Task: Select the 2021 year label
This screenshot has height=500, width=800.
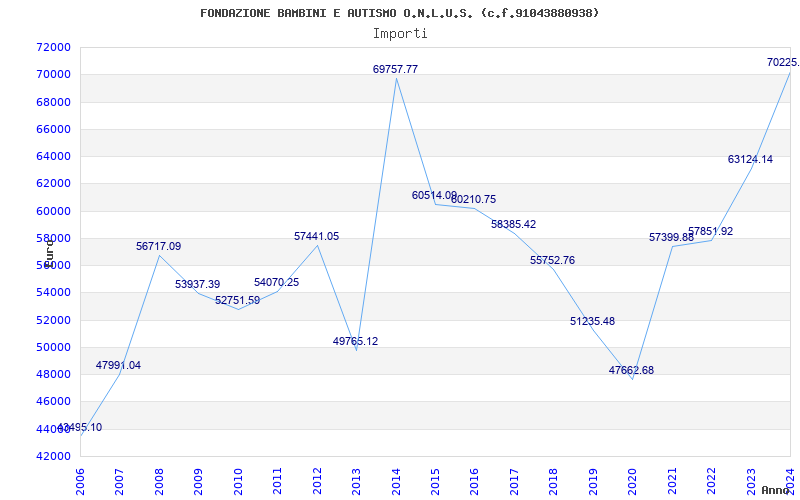Action: (672, 481)
